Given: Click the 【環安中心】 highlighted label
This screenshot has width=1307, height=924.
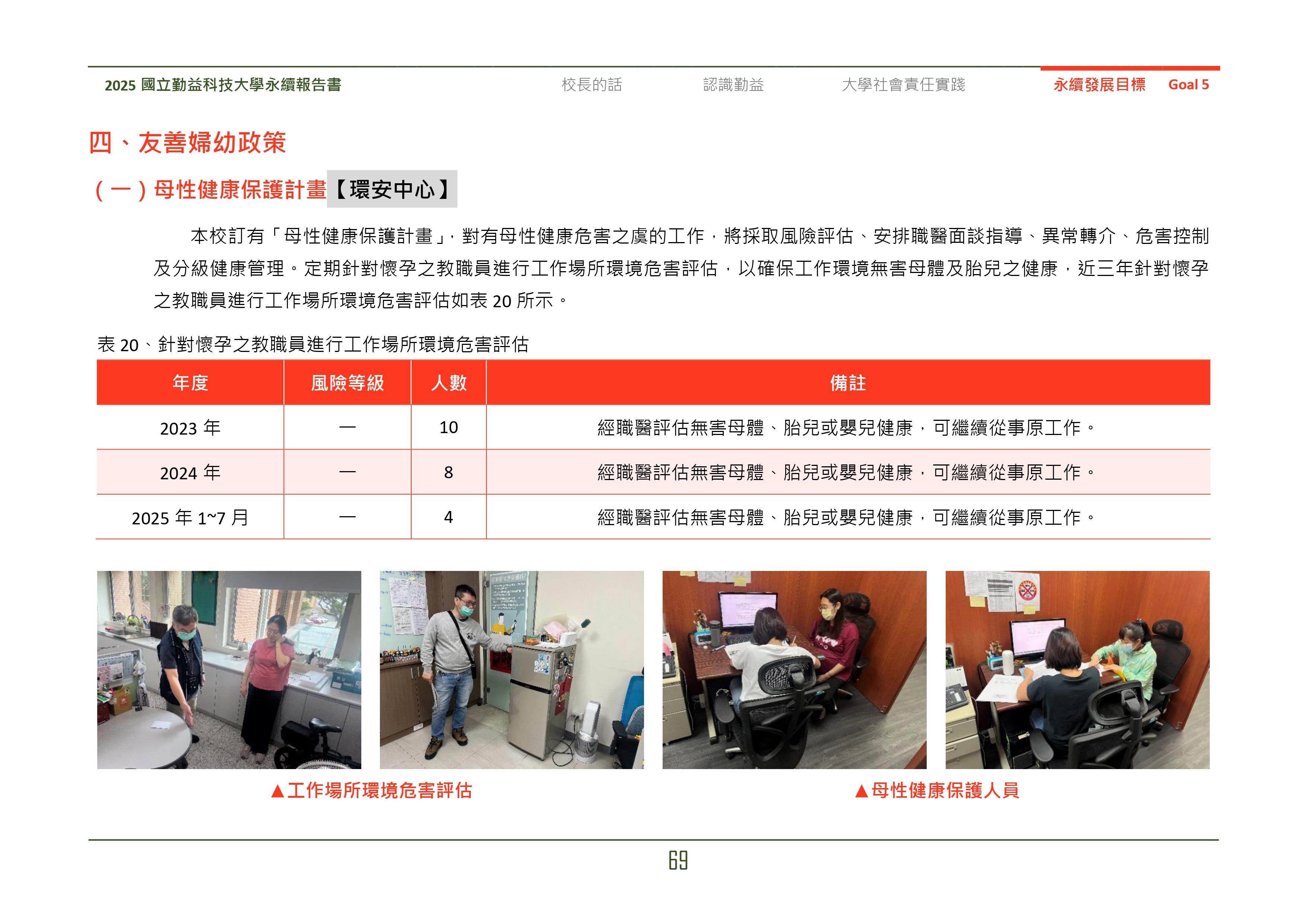Looking at the screenshot, I should (391, 190).
